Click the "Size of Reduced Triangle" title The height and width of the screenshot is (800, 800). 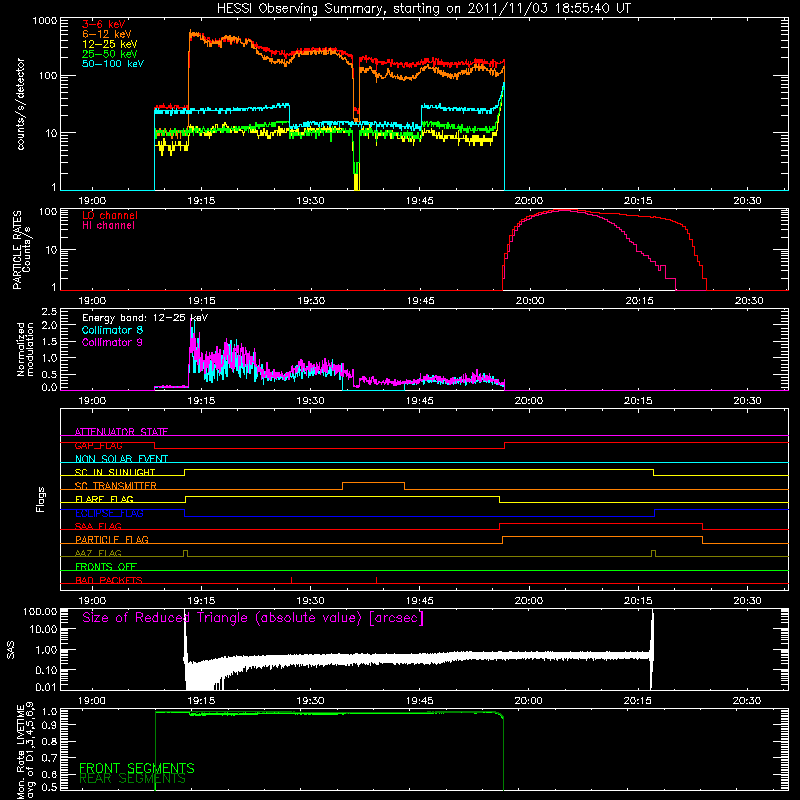click(x=253, y=618)
